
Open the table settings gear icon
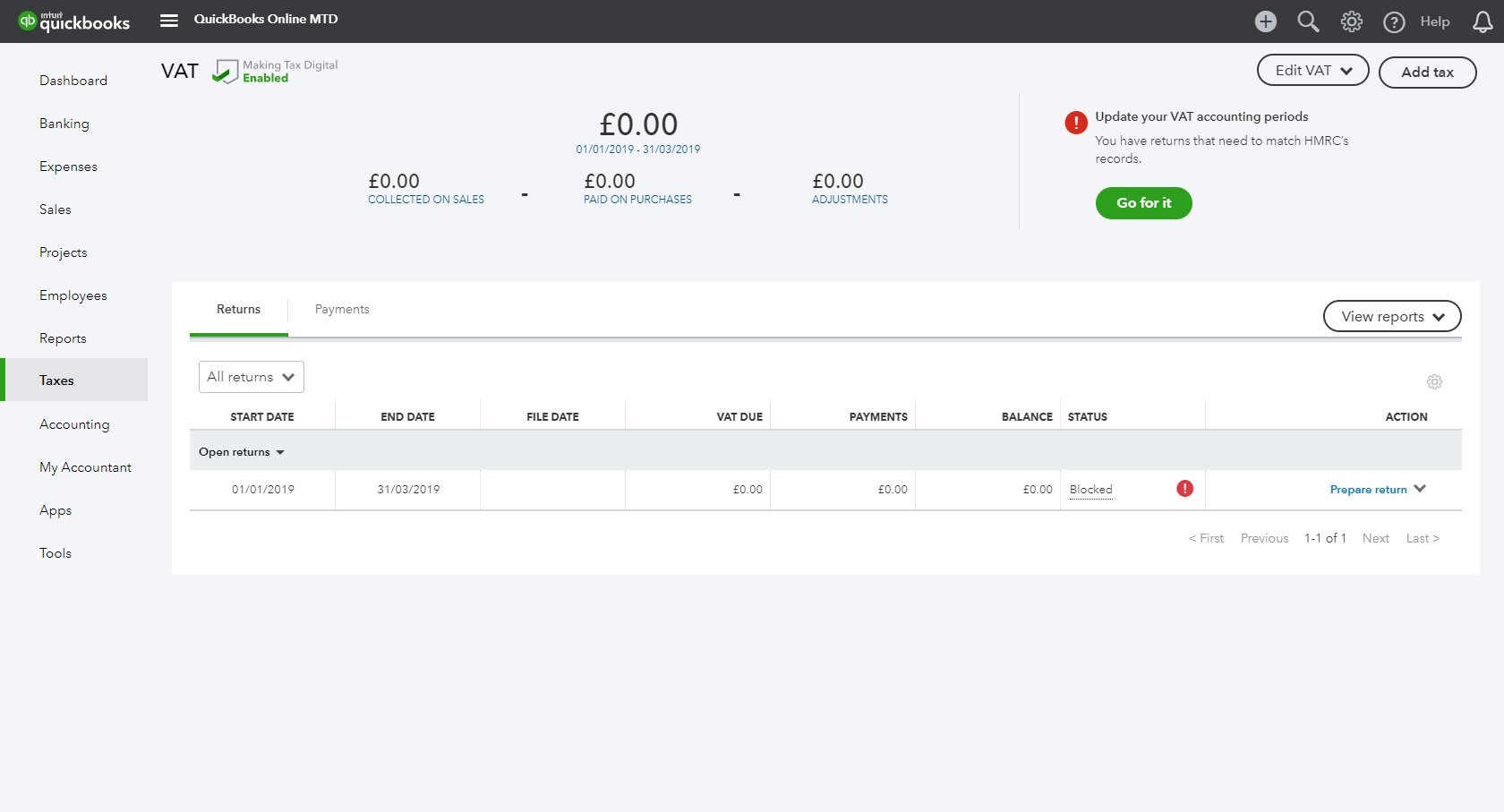point(1434,381)
